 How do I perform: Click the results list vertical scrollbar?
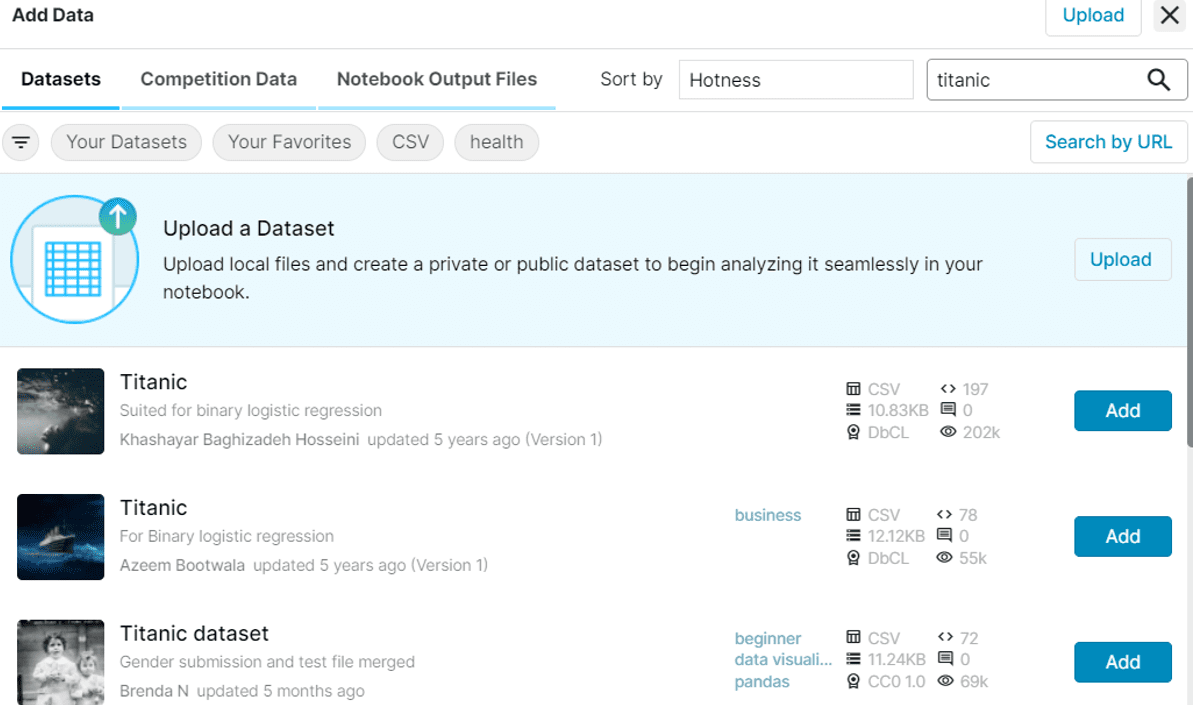click(x=1190, y=312)
